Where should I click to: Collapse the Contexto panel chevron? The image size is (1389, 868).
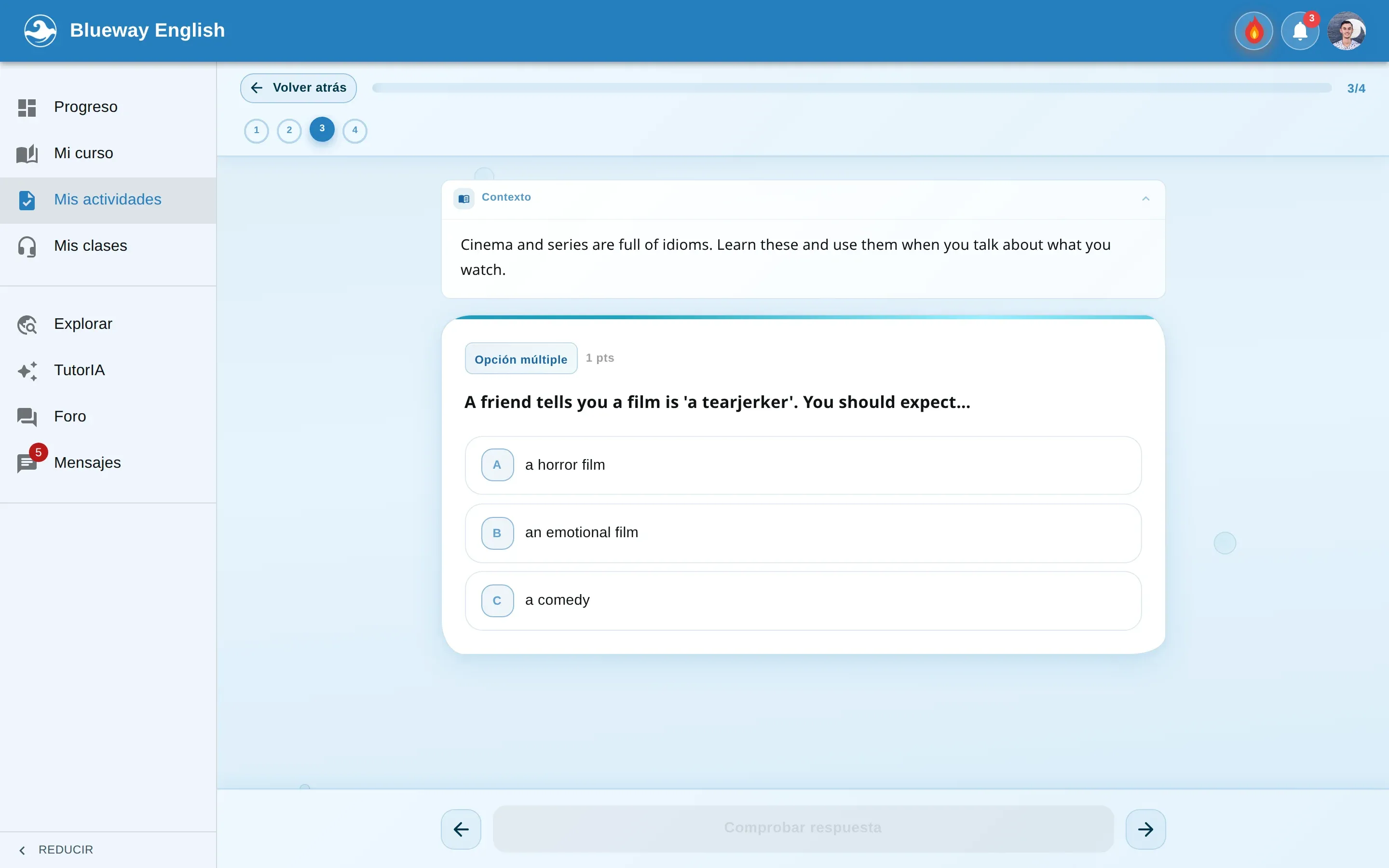pos(1145,199)
